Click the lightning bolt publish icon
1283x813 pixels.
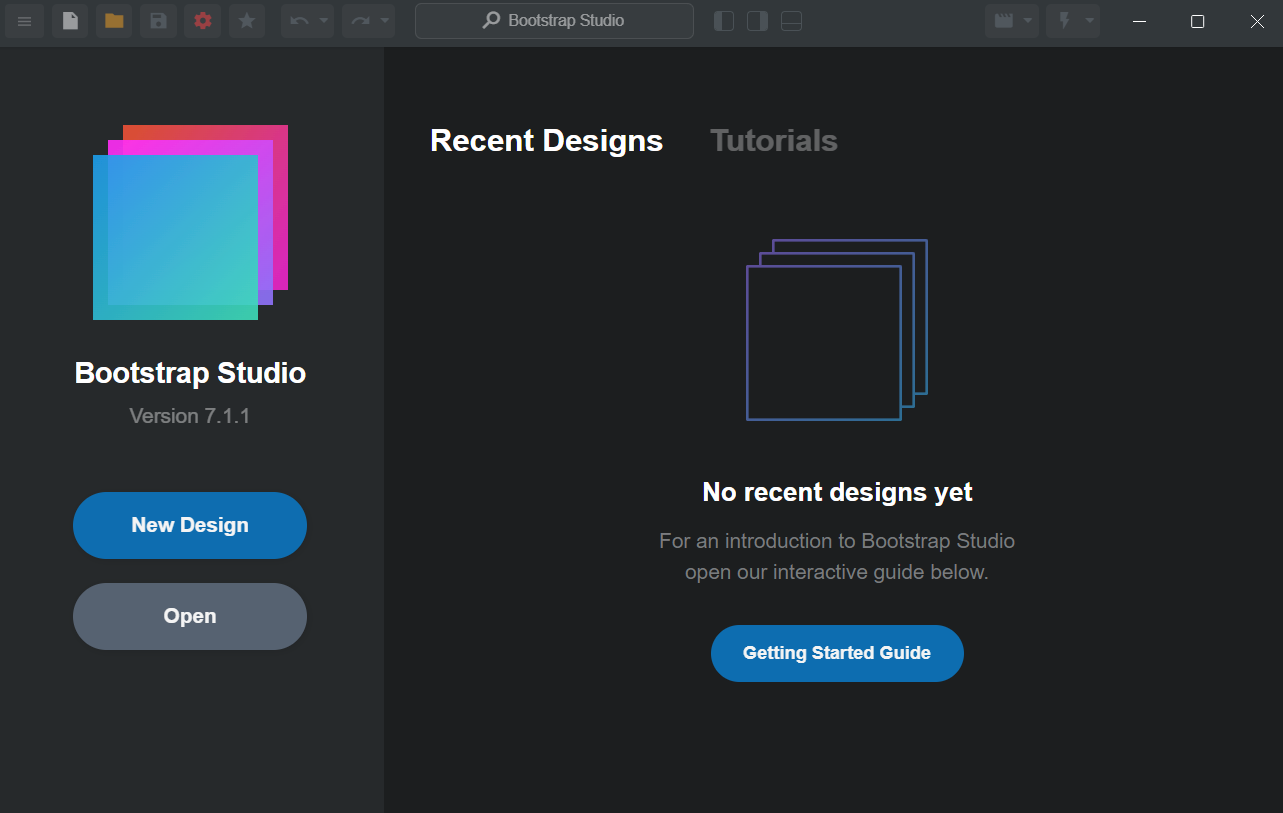point(1065,21)
